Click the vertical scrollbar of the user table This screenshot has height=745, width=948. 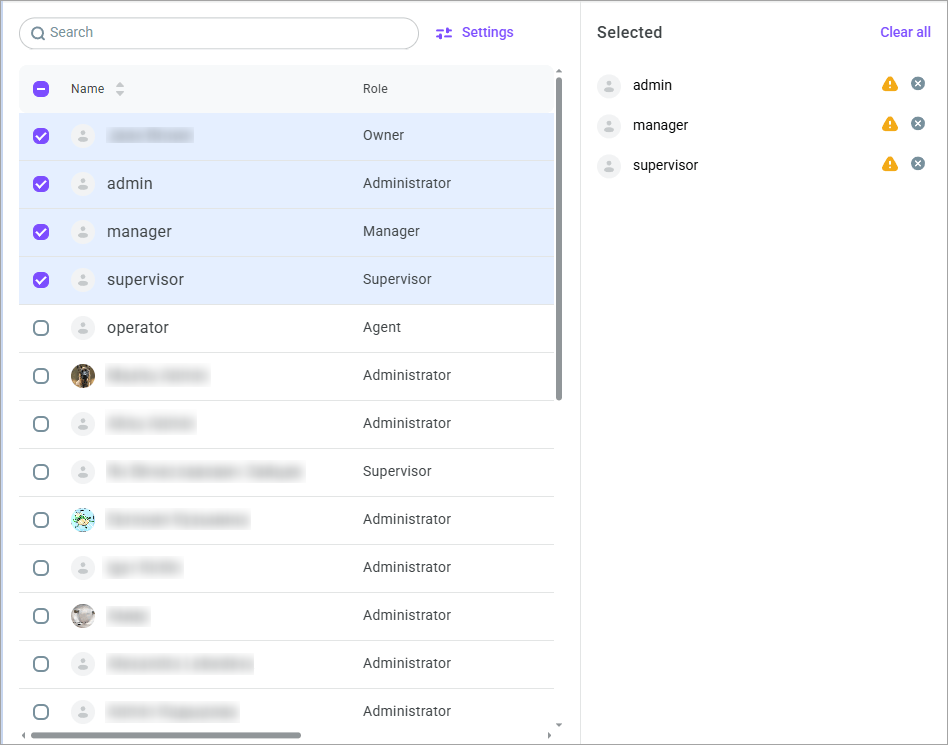pos(559,239)
